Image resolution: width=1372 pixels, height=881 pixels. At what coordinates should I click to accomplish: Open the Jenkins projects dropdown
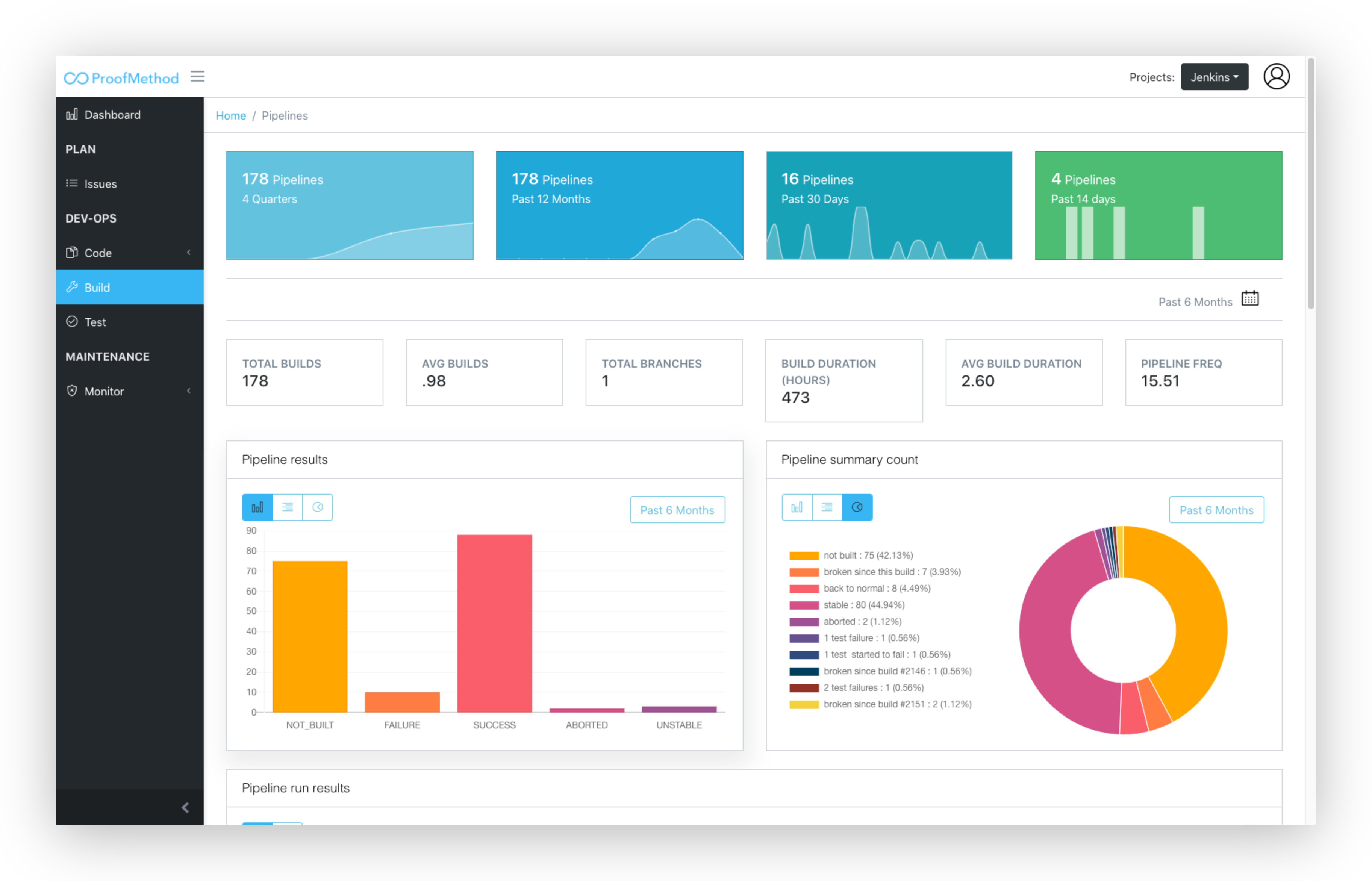pos(1213,77)
